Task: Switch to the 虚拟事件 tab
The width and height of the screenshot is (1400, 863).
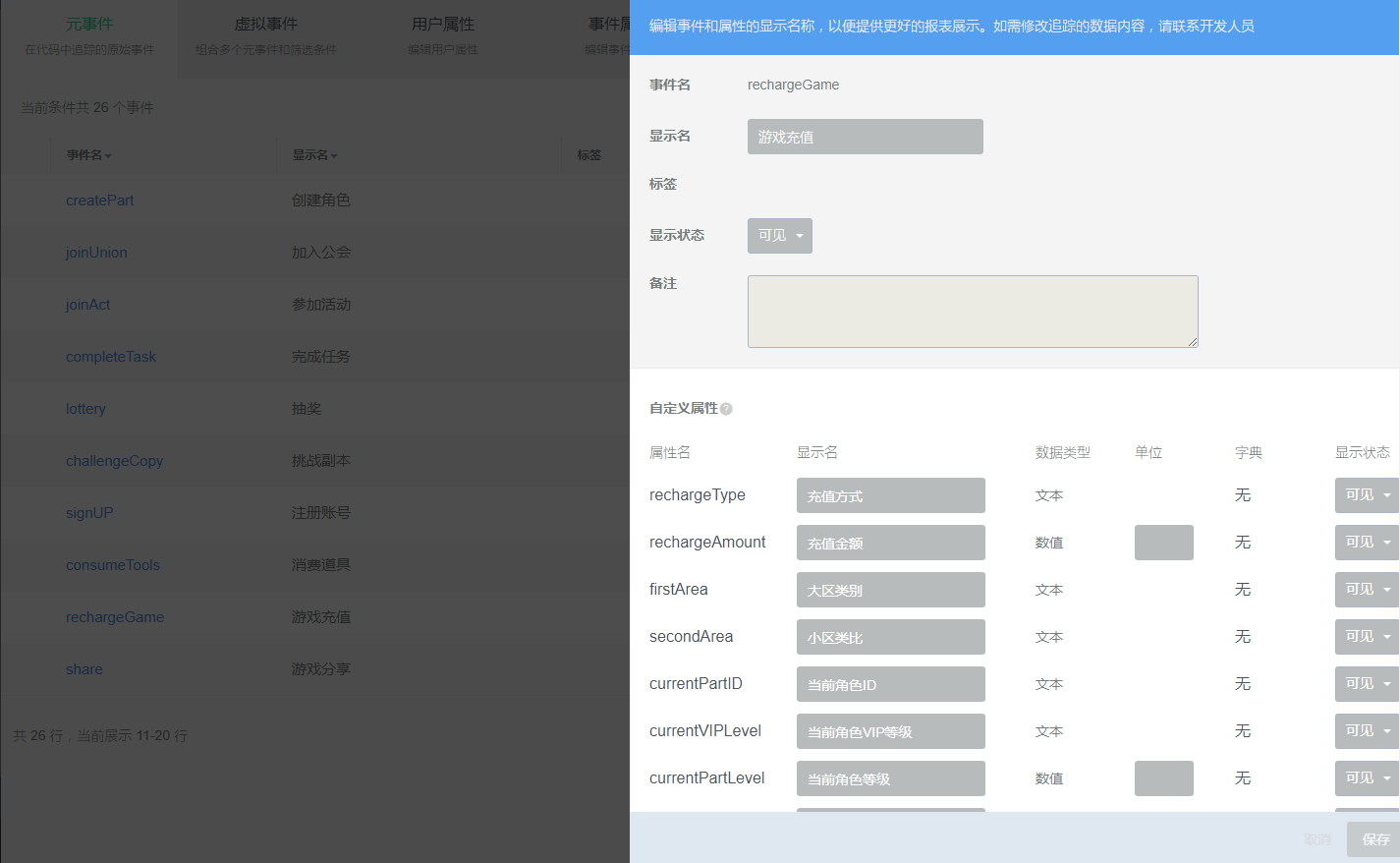Action: tap(266, 35)
